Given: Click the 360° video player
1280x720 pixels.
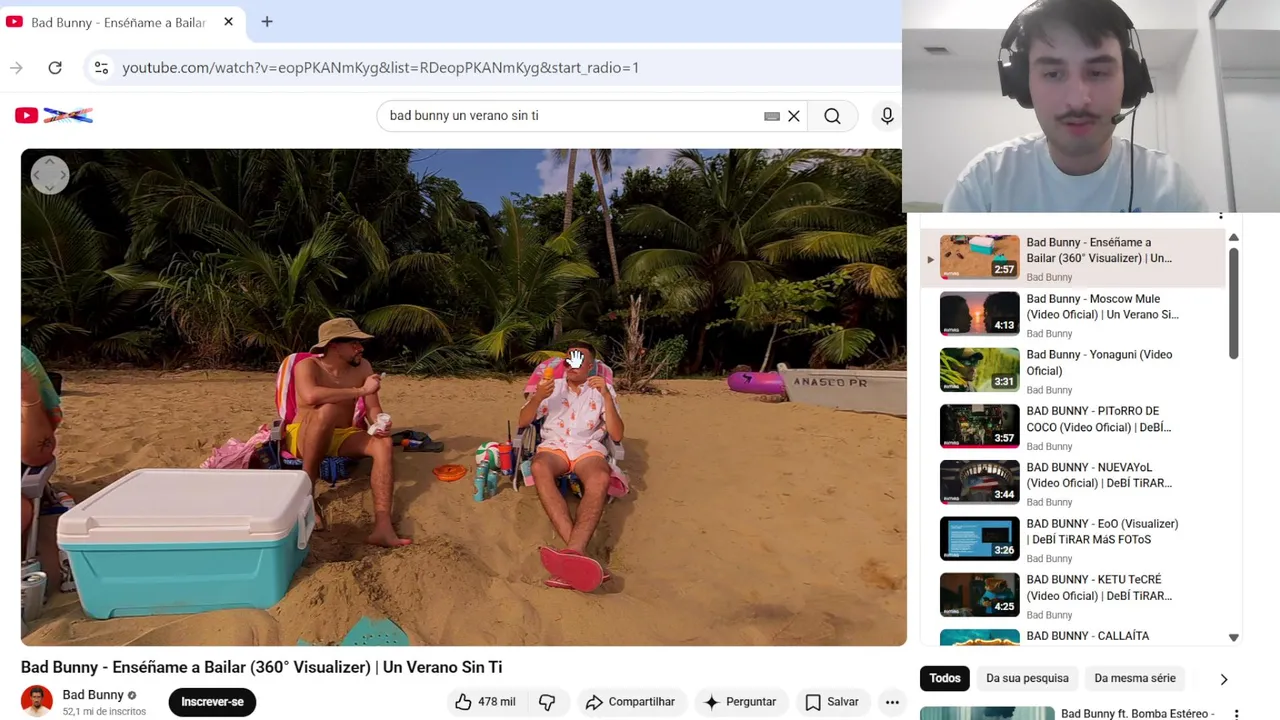Looking at the screenshot, I should point(464,397).
